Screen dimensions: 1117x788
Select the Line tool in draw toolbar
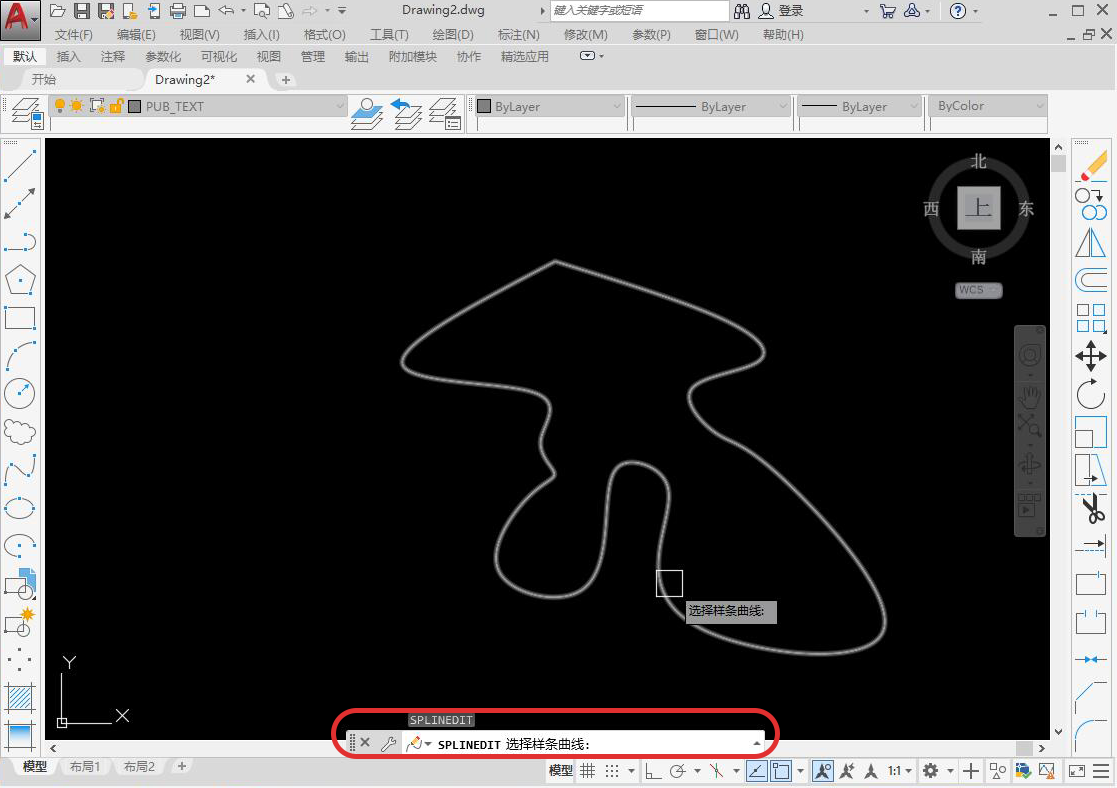(x=20, y=166)
